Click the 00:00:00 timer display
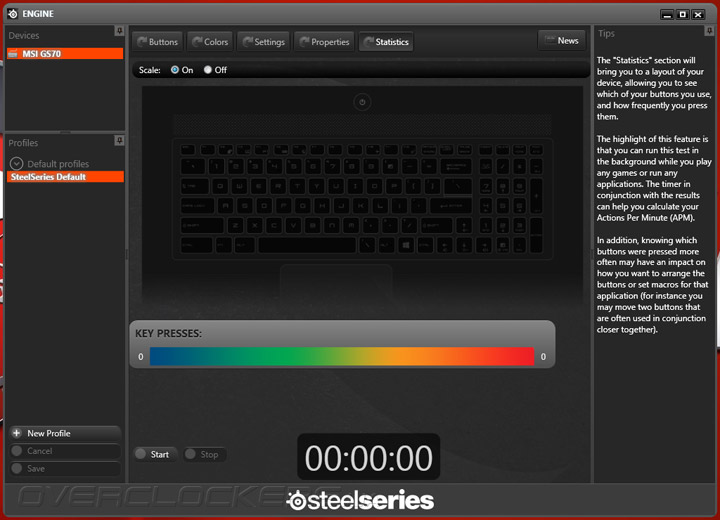Image resolution: width=720 pixels, height=520 pixels. pyautogui.click(x=368, y=457)
